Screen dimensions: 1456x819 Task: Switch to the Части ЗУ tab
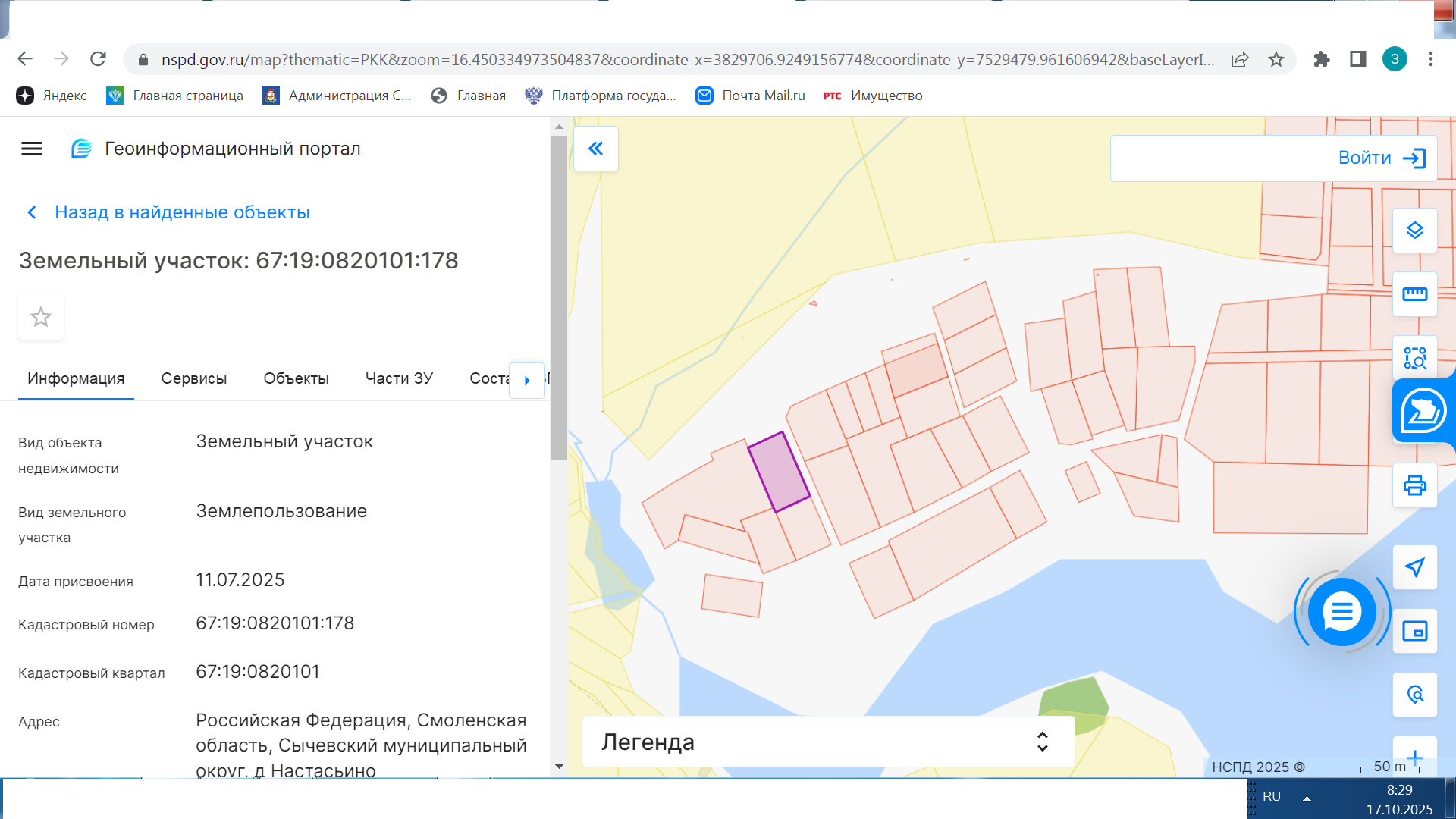click(x=399, y=378)
